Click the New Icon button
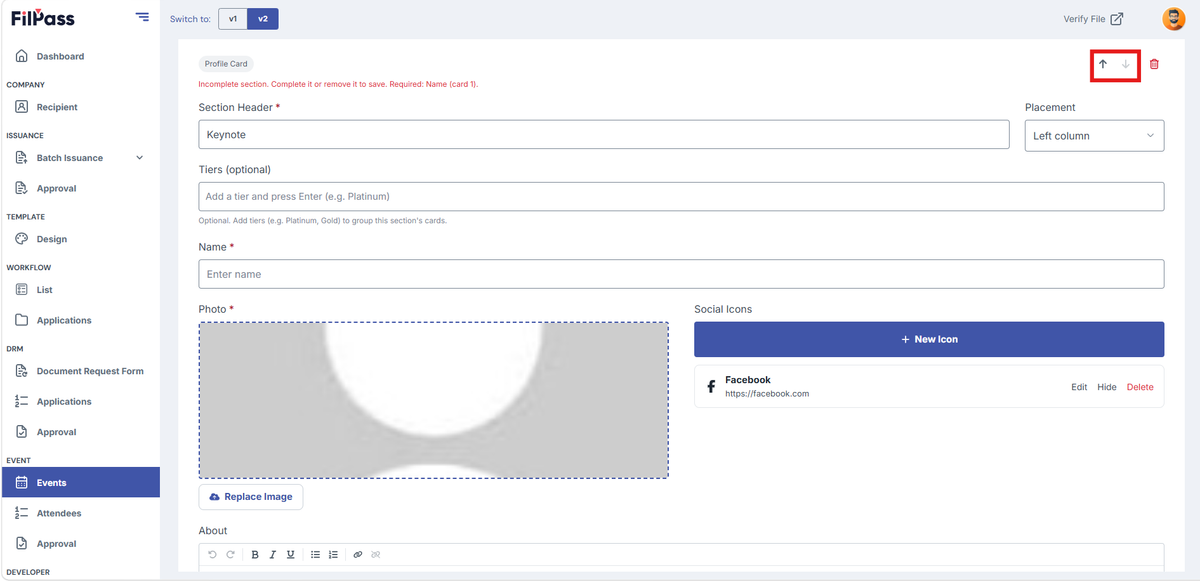The height and width of the screenshot is (581, 1200). point(929,339)
